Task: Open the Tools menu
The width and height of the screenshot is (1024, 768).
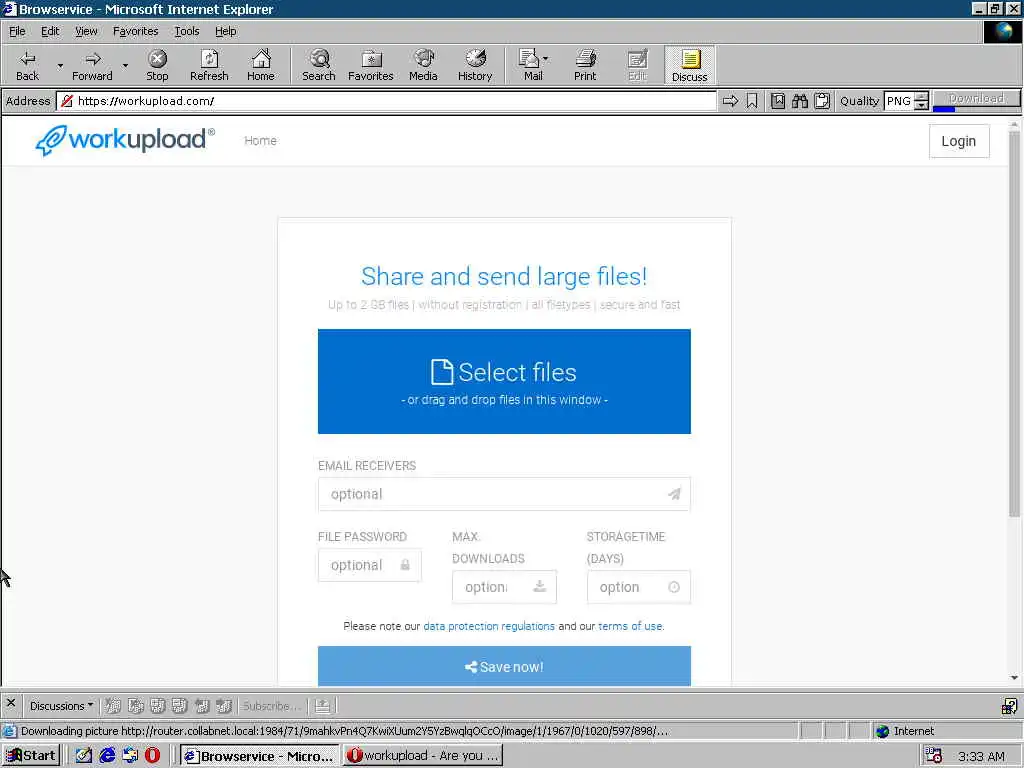Action: click(187, 31)
